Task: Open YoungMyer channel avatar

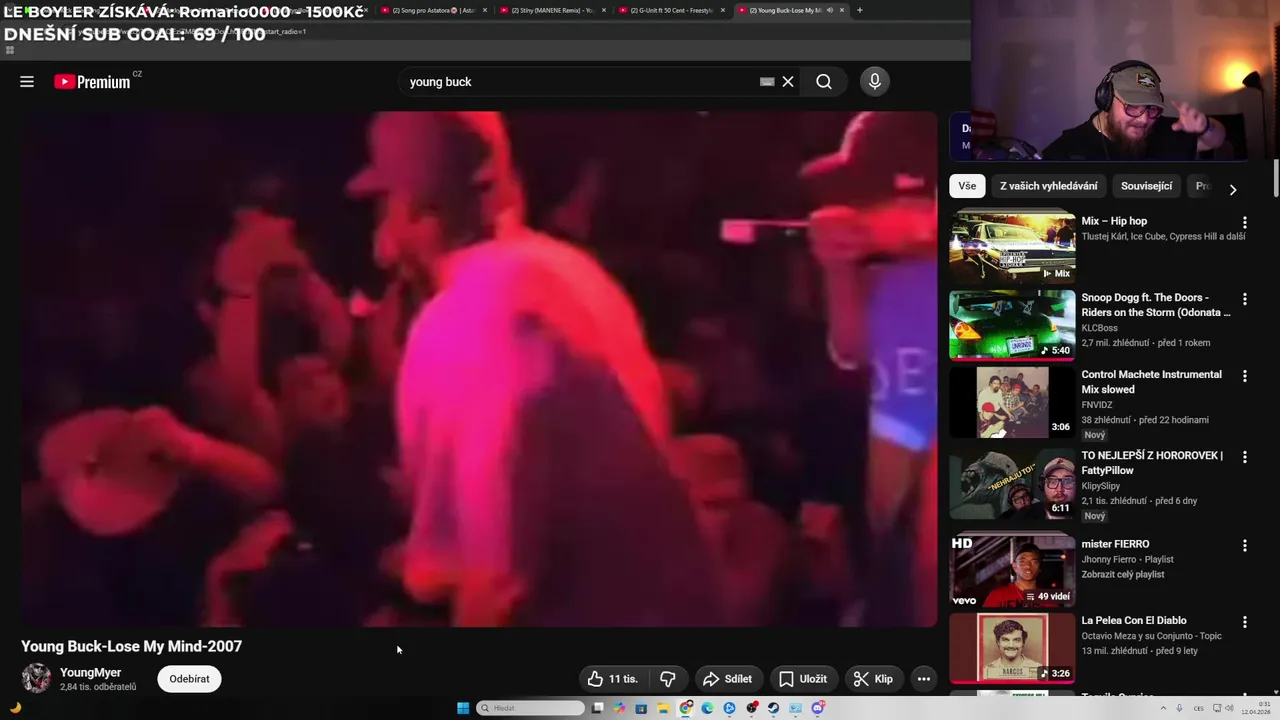Action: click(37, 679)
